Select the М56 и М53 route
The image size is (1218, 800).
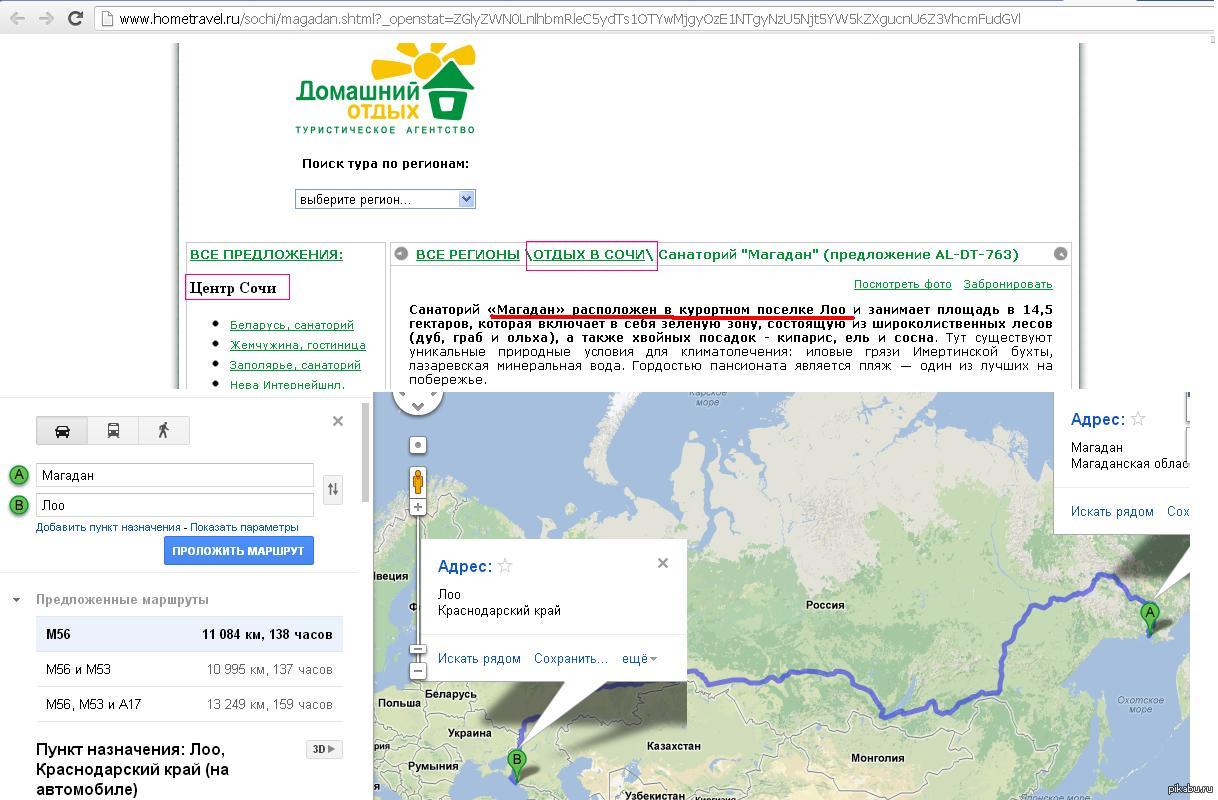pos(189,669)
